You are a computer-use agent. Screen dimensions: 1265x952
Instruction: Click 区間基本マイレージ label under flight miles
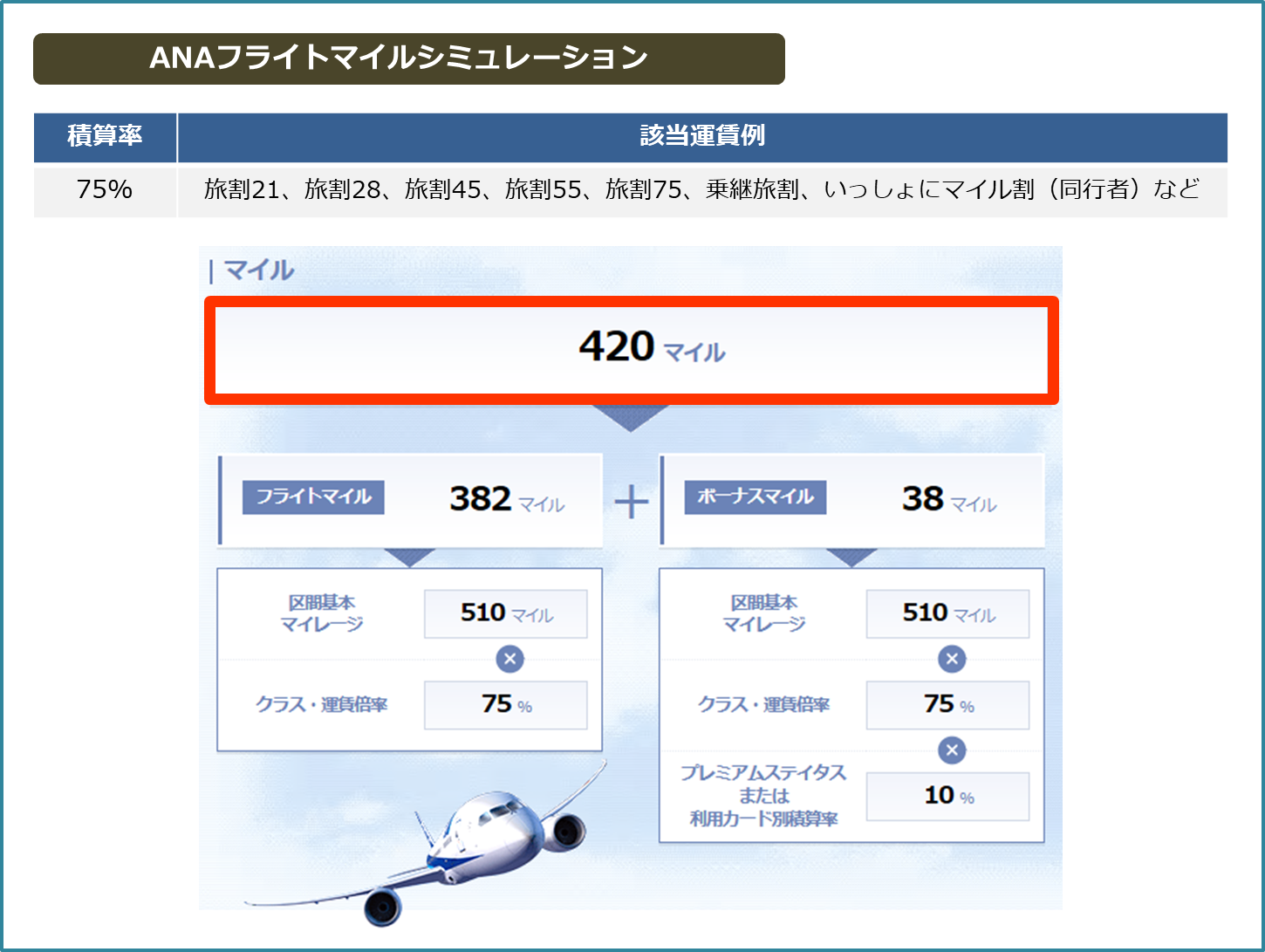(x=322, y=613)
